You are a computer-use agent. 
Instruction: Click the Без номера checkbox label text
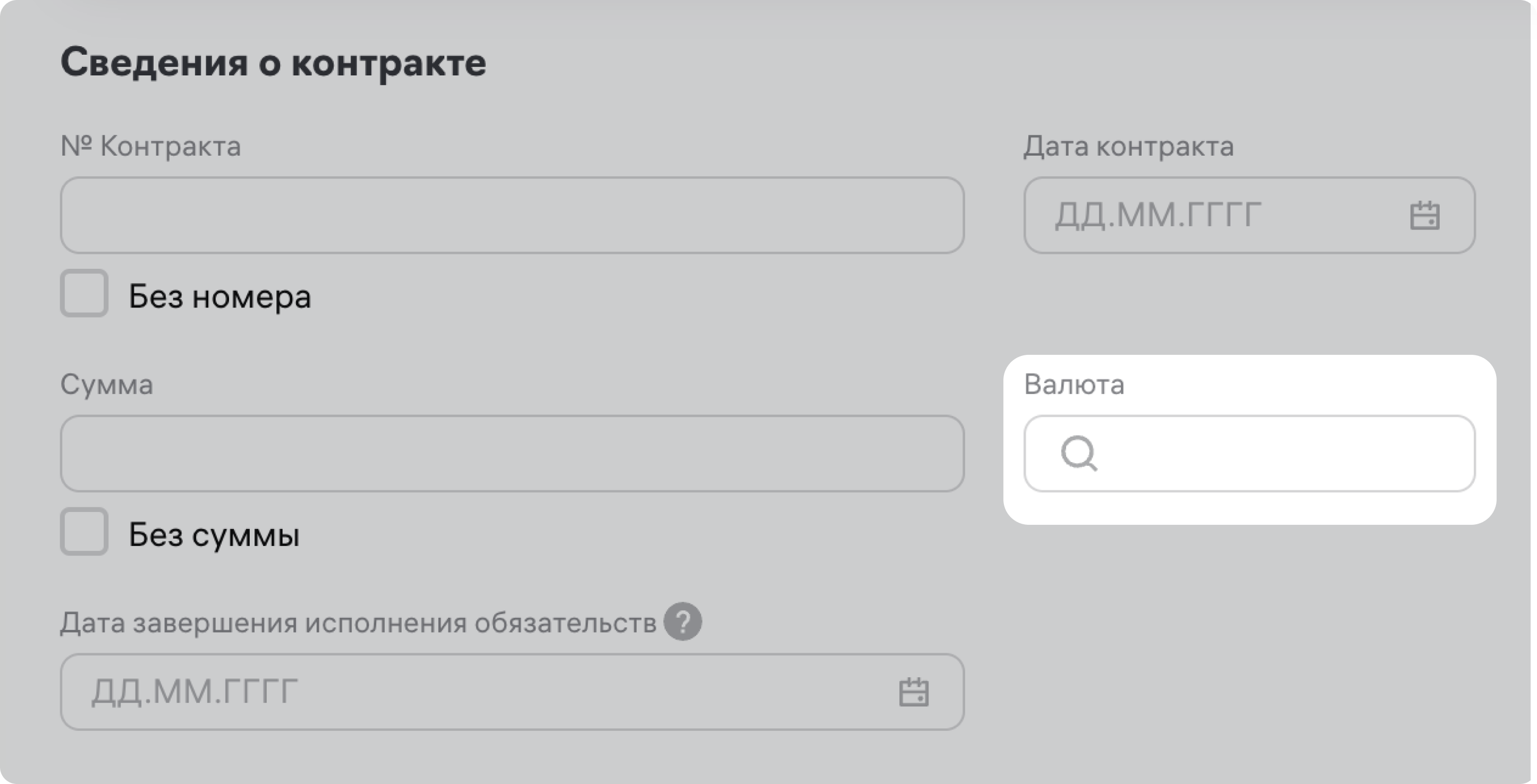click(219, 296)
